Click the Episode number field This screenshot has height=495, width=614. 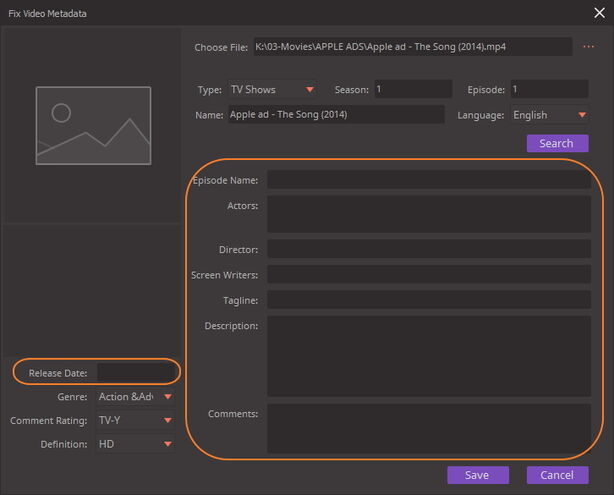tap(549, 89)
